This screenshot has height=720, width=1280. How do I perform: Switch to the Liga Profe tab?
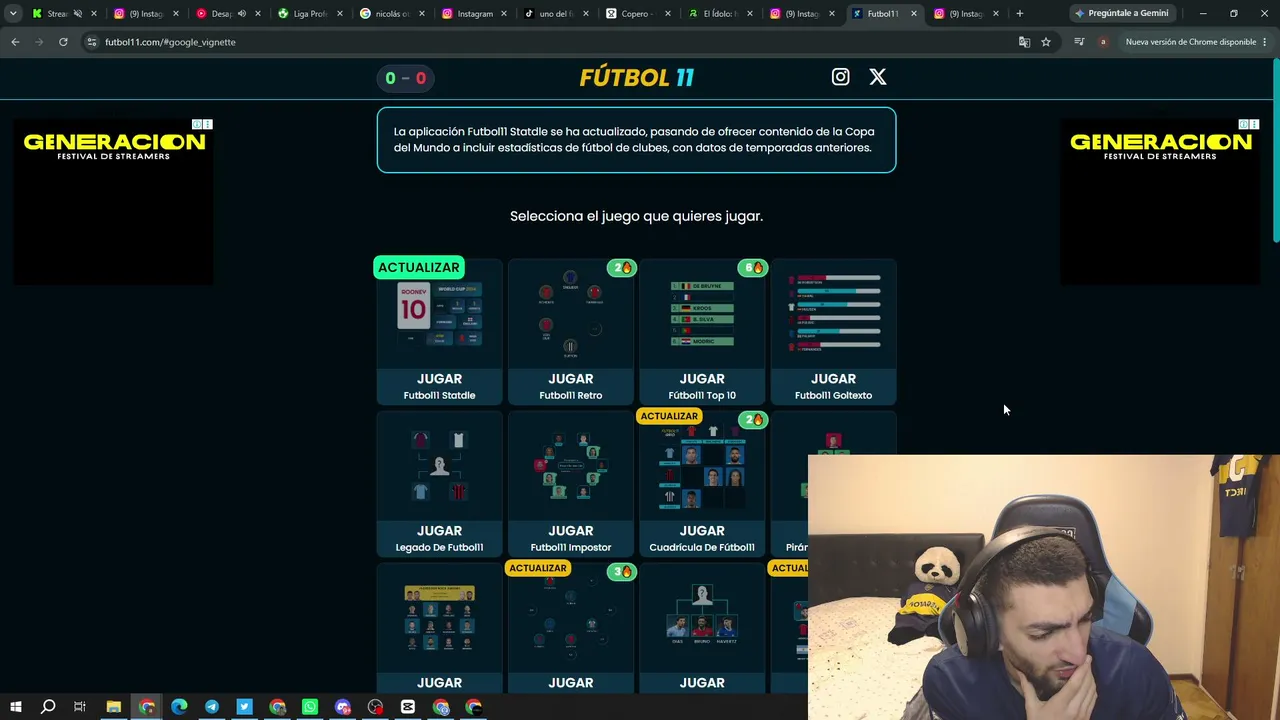[x=310, y=13]
